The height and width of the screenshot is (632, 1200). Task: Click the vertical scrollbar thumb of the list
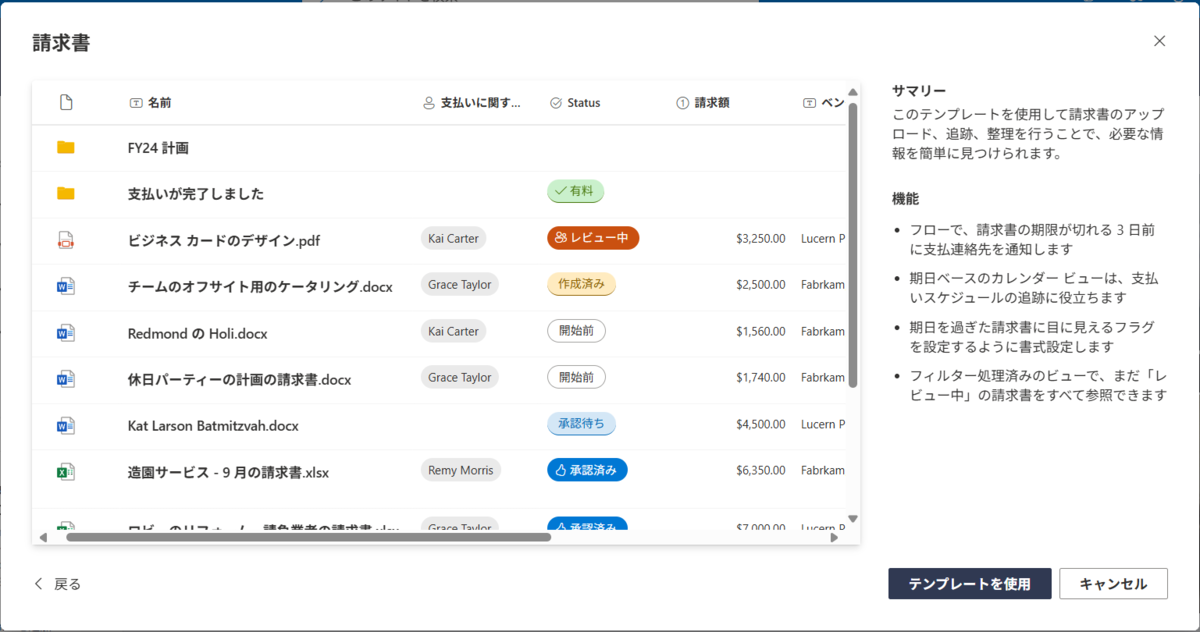point(853,245)
